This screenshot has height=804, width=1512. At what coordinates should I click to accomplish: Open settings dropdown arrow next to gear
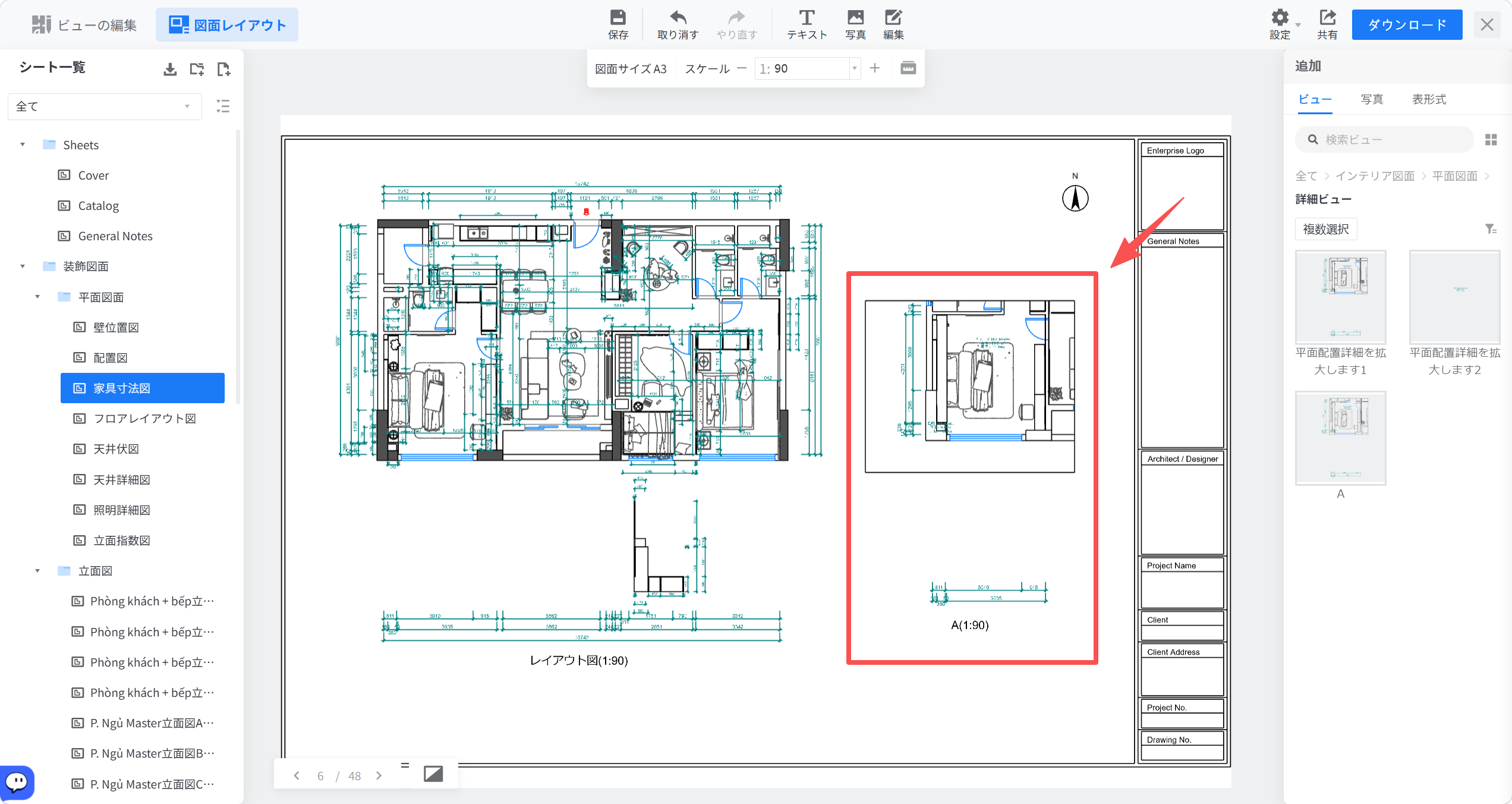1298,25
